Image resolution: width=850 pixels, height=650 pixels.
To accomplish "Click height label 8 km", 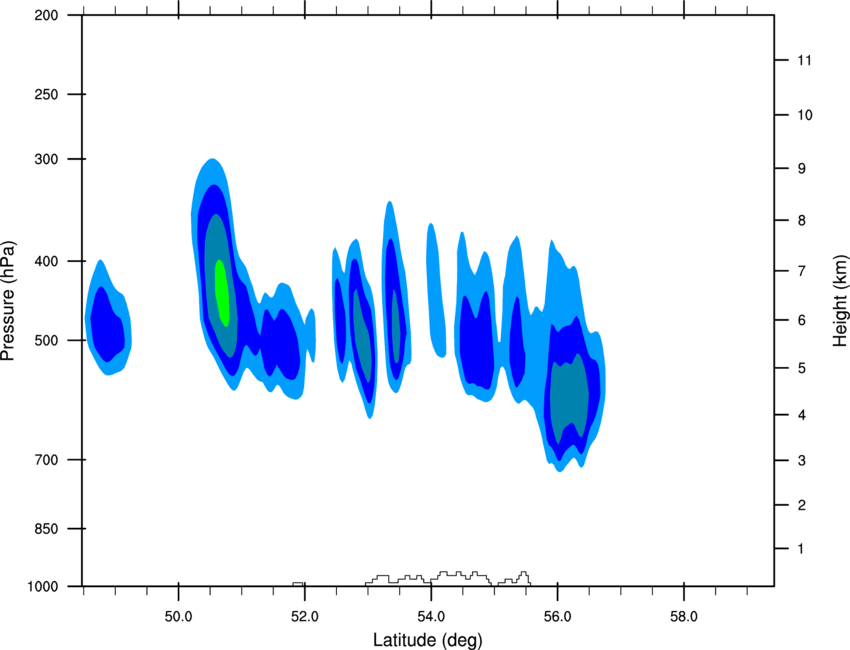I will (x=802, y=221).
